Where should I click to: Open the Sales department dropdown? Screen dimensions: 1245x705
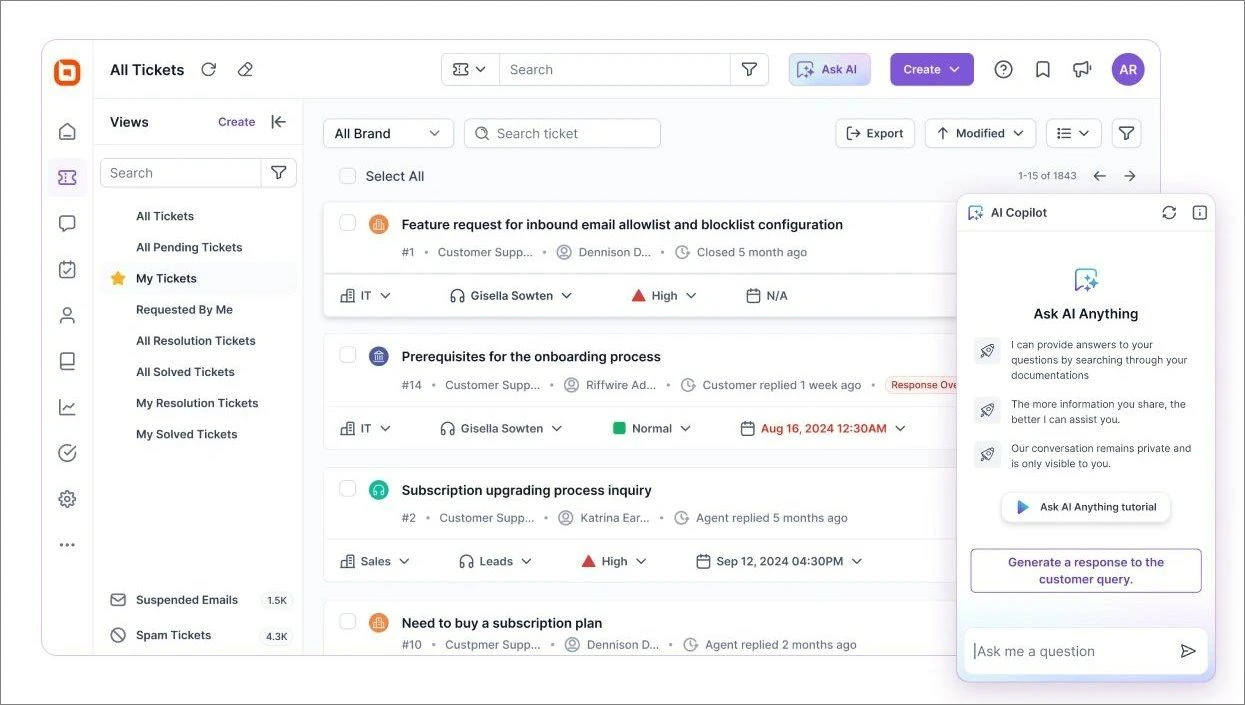376,561
